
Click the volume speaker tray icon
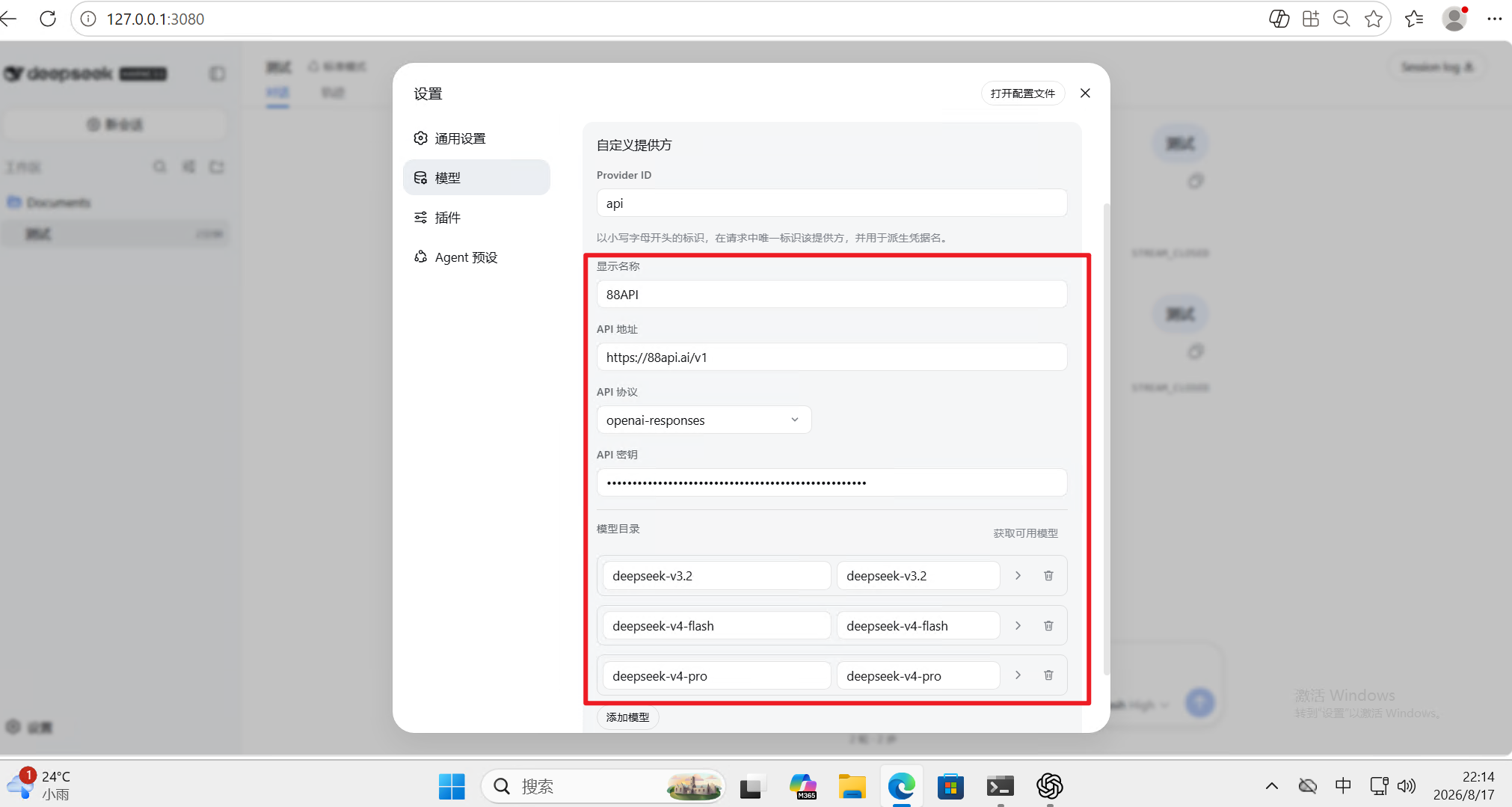pyautogui.click(x=1407, y=785)
